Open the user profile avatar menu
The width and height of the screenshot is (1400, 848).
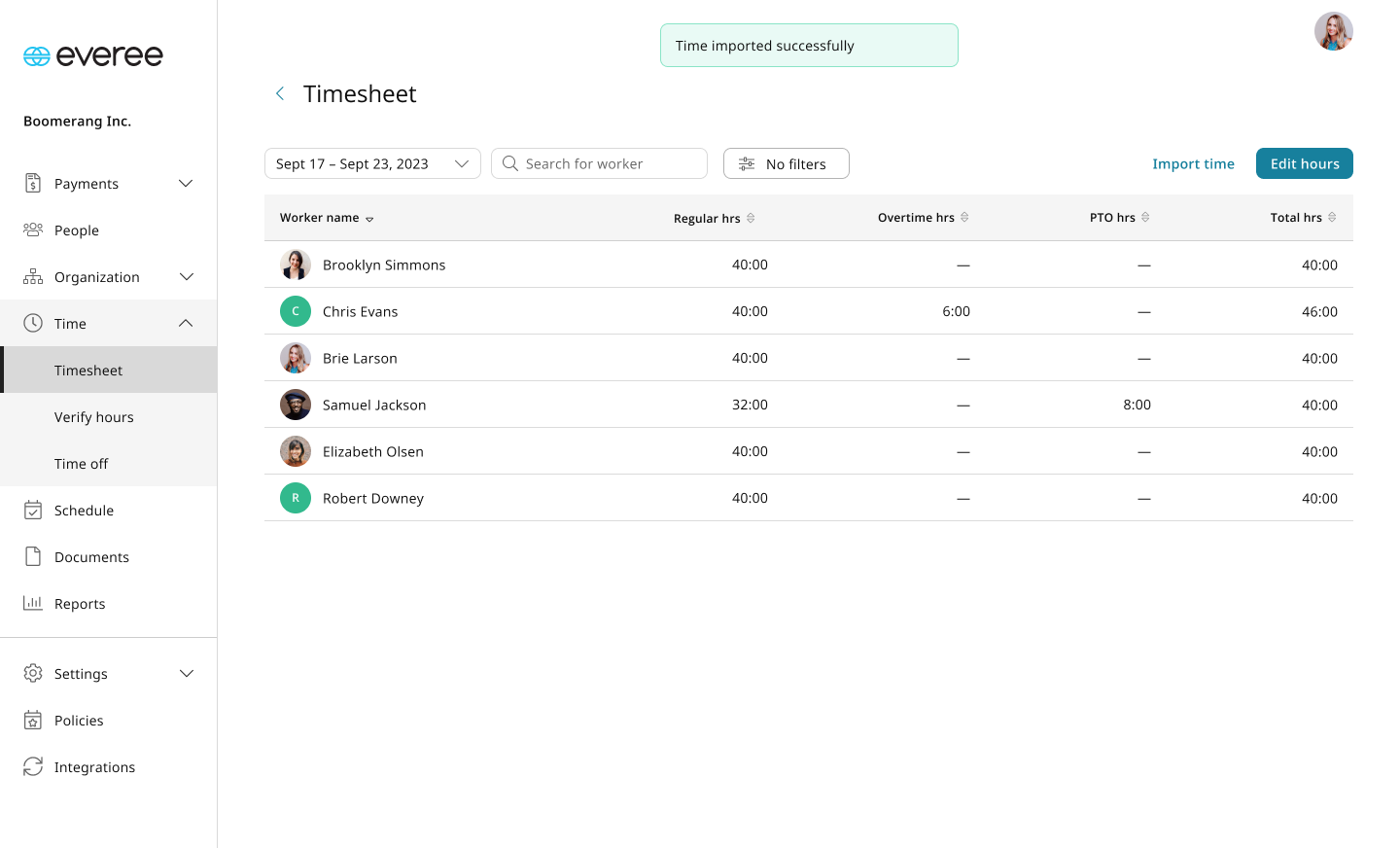[1333, 31]
